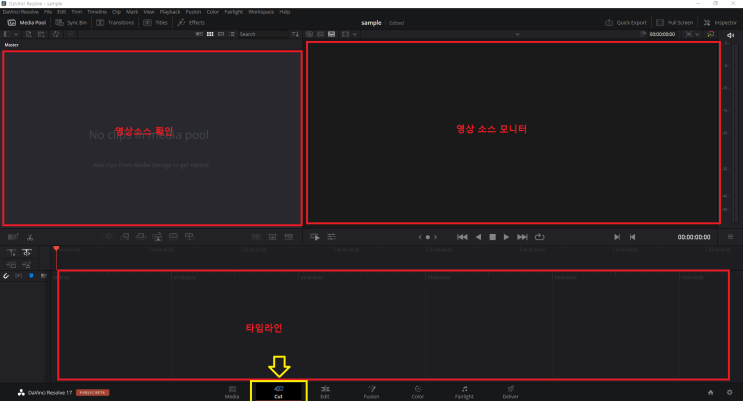743x401 pixels.
Task: Switch media pool to strip view
Action: click(221, 34)
